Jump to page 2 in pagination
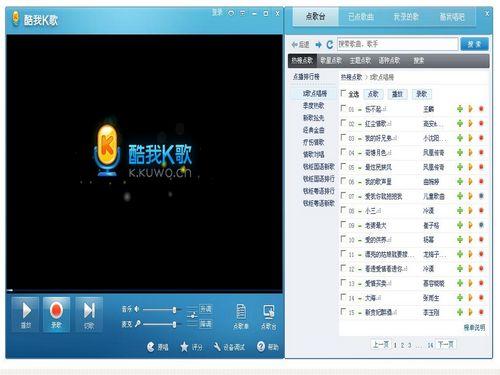 402,345
